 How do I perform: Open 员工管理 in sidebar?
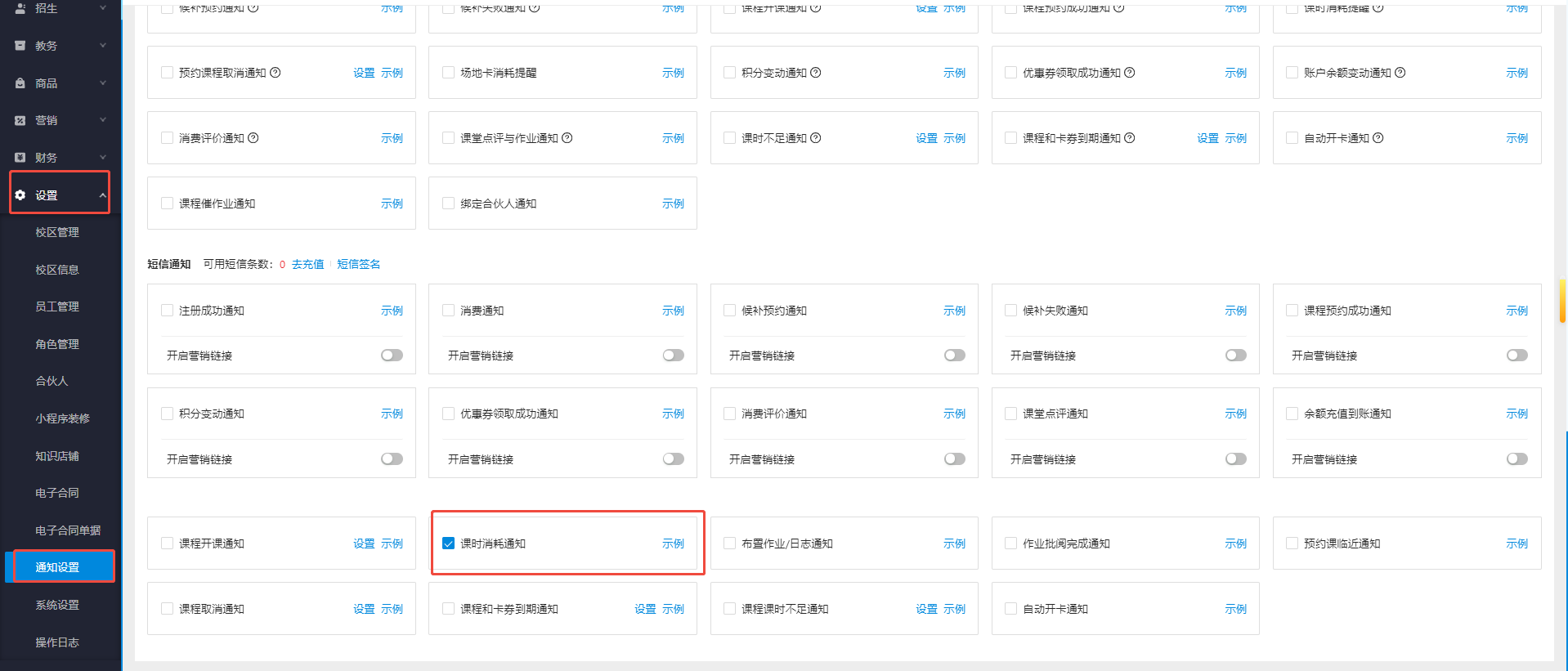57,306
